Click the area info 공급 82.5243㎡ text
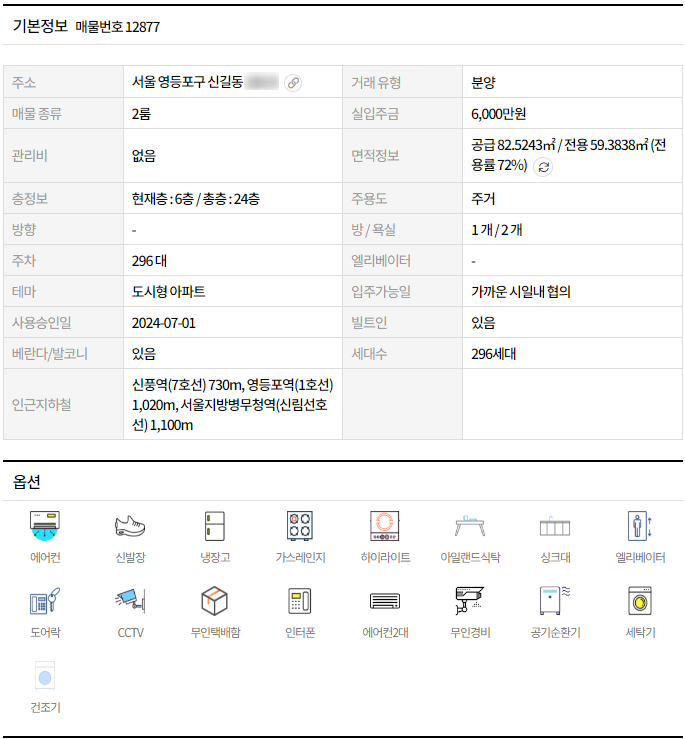 513,145
